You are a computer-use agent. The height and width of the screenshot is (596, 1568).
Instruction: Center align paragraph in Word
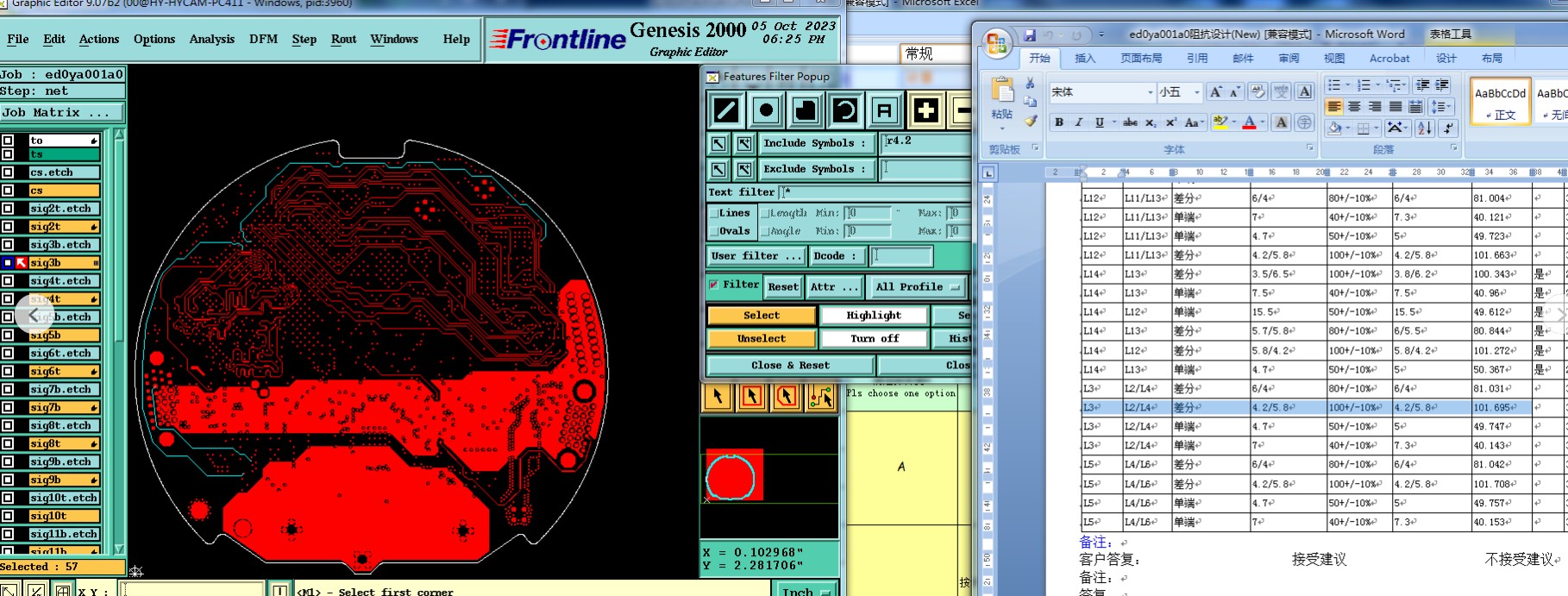coord(1354,107)
